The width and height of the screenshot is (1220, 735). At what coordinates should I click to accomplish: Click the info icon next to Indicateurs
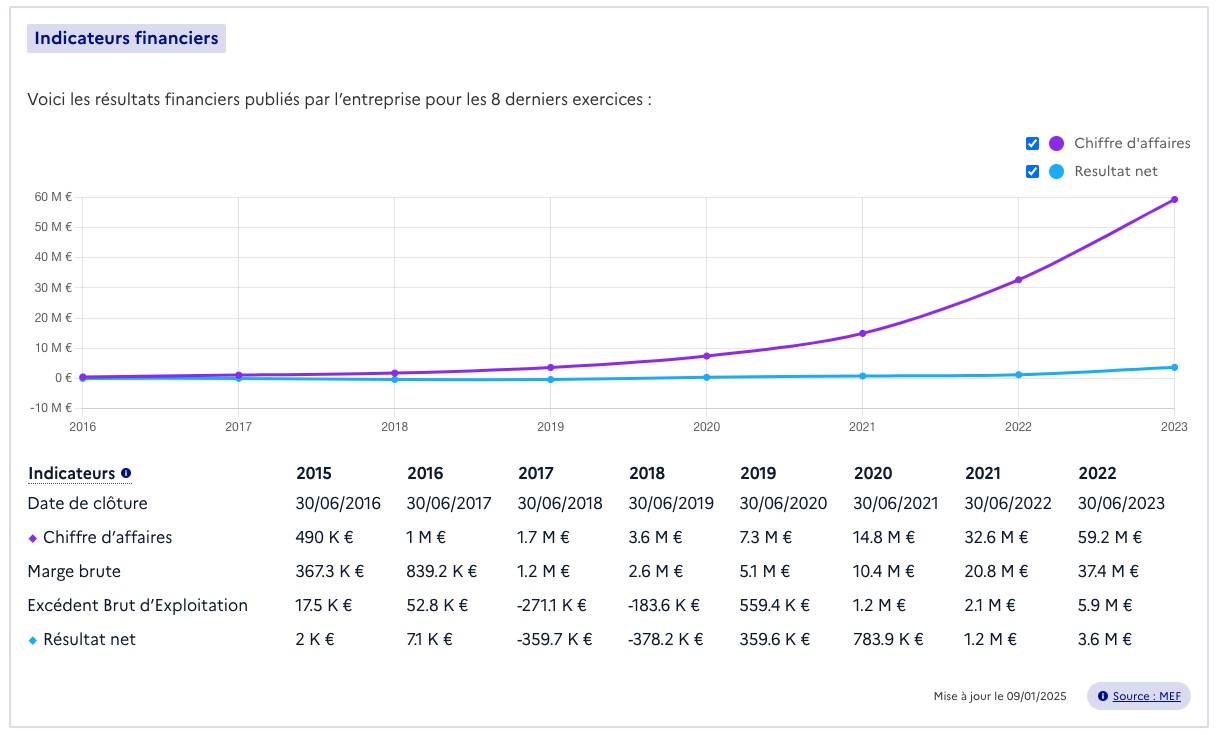click(126, 474)
